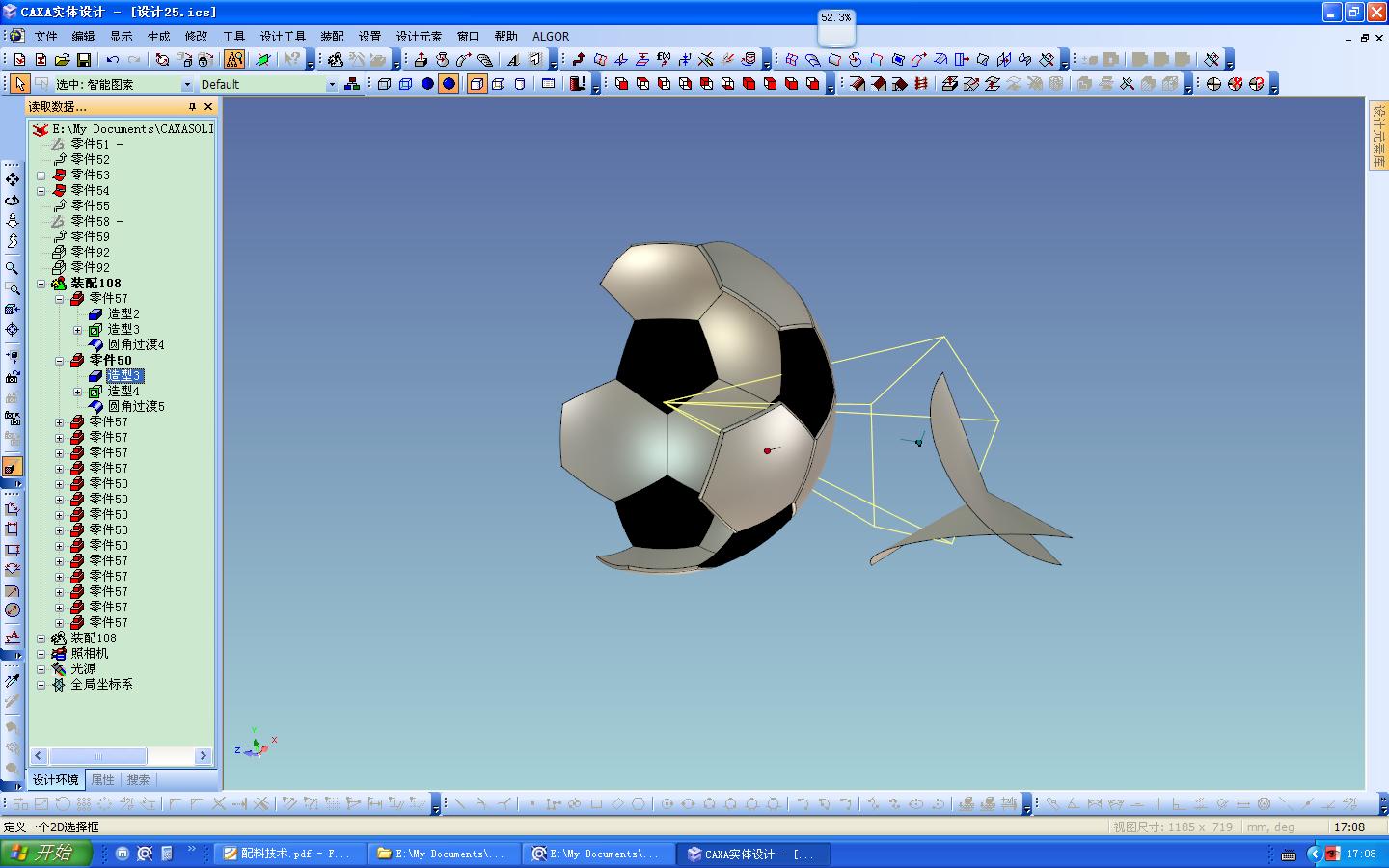Toggle the arrow selection tool button
The image size is (1389, 868).
tap(19, 84)
